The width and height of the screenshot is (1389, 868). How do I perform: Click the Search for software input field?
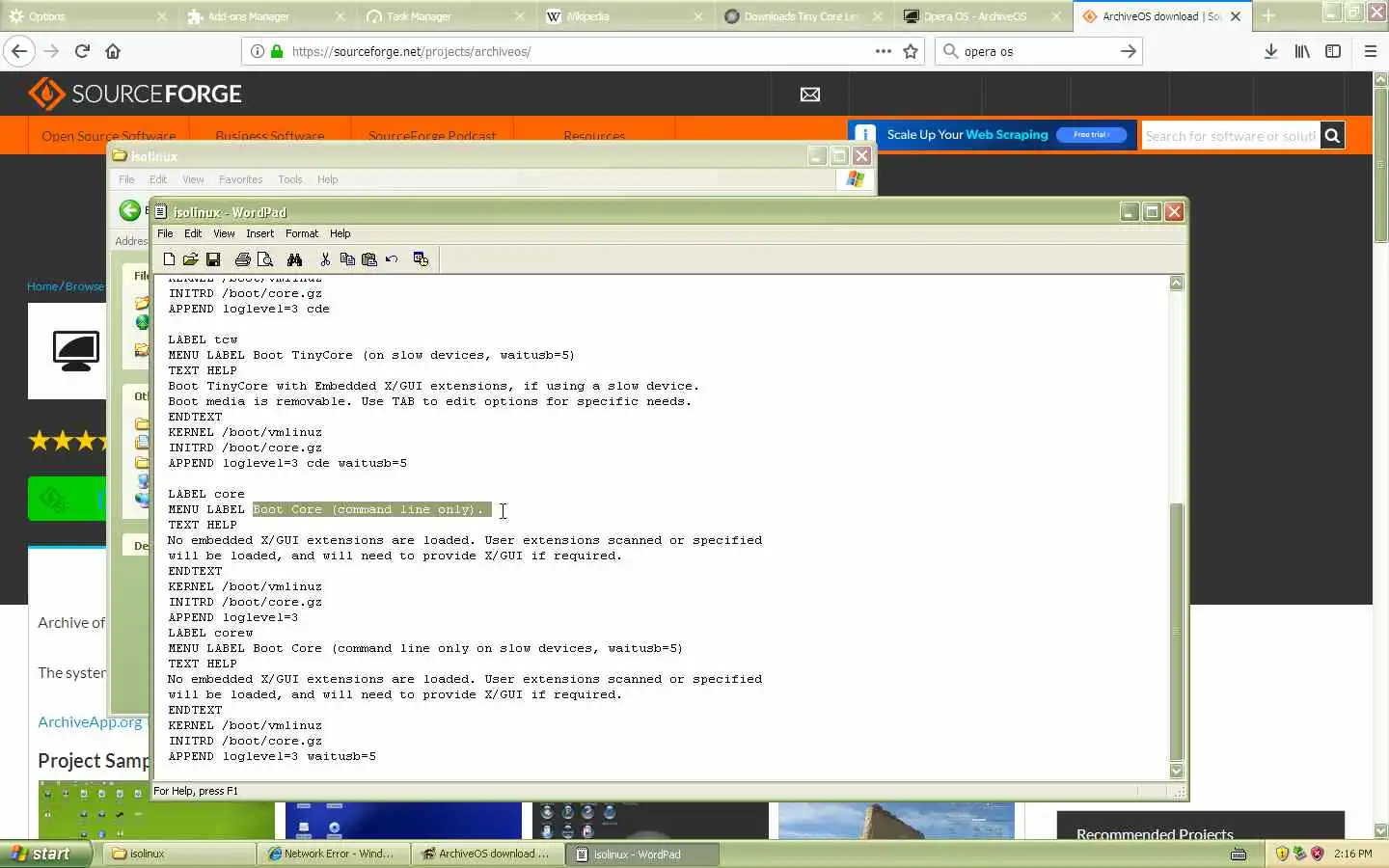(x=1231, y=136)
